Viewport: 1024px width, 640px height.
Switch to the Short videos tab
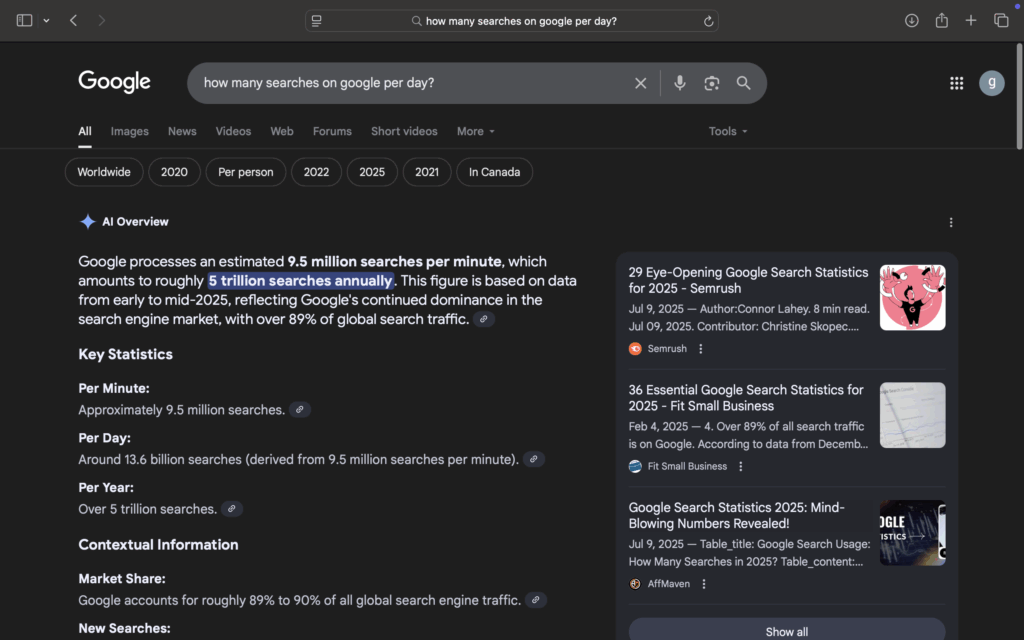coord(404,131)
